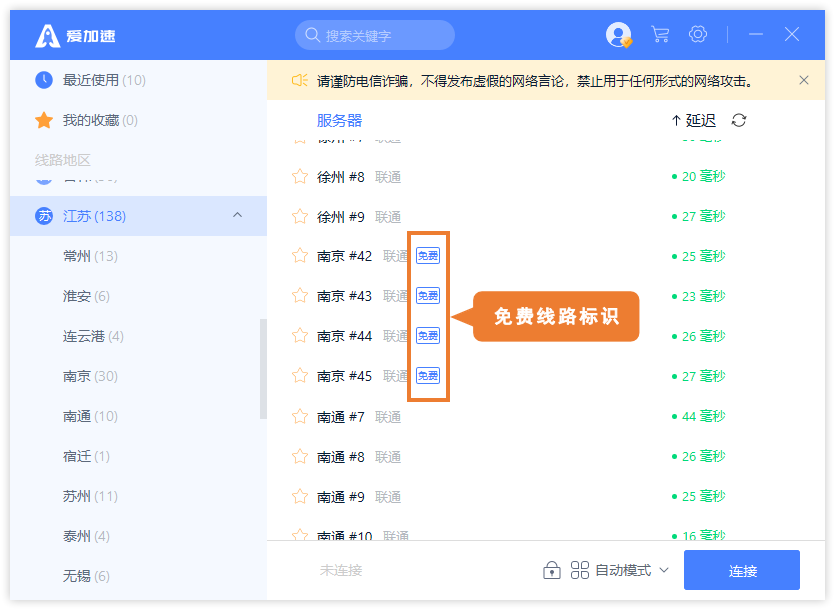The image size is (835, 610).
Task: Click the announcement speaker icon
Action: (x=299, y=80)
